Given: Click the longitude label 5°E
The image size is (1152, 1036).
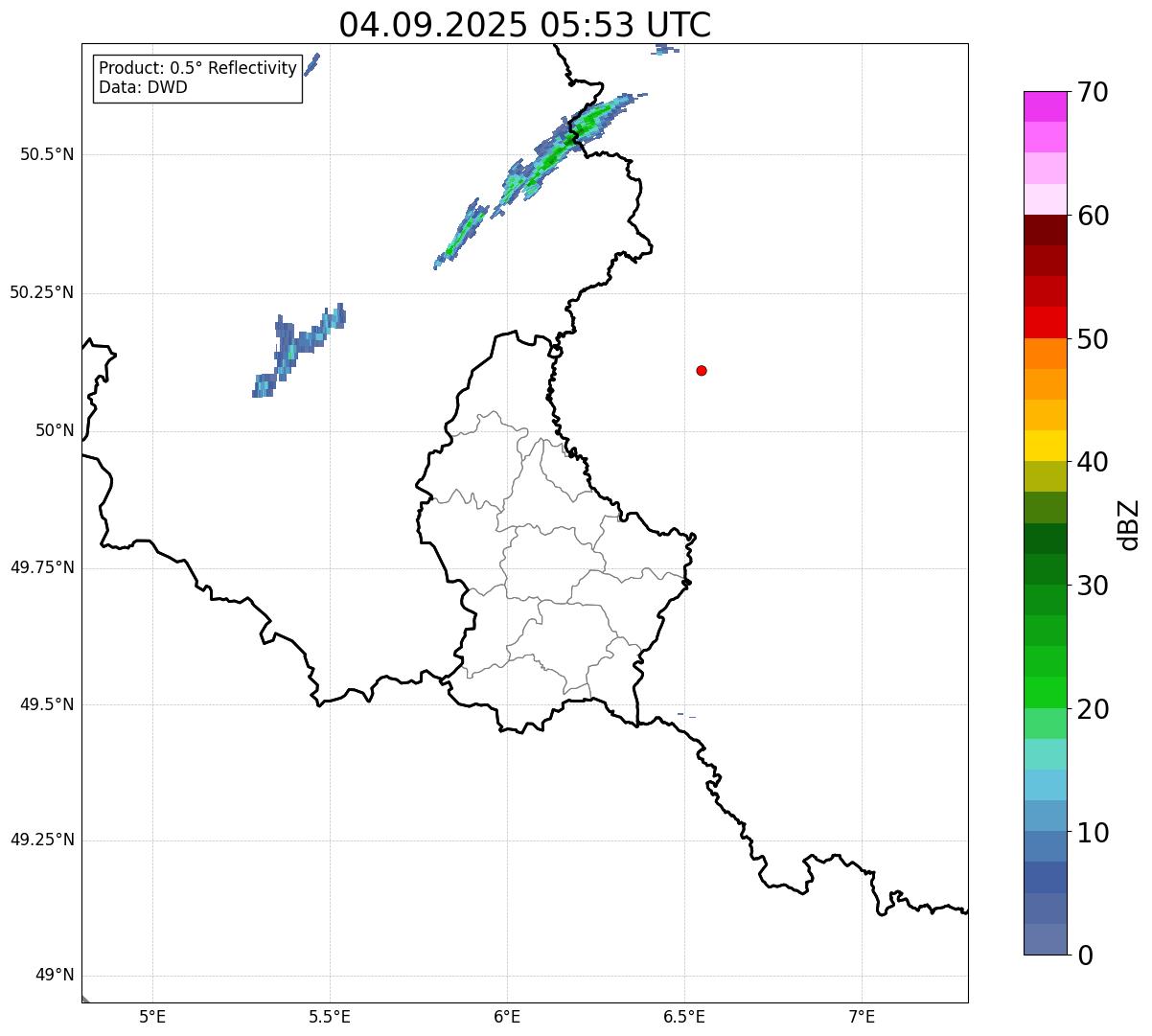Looking at the screenshot, I should pos(152,1017).
